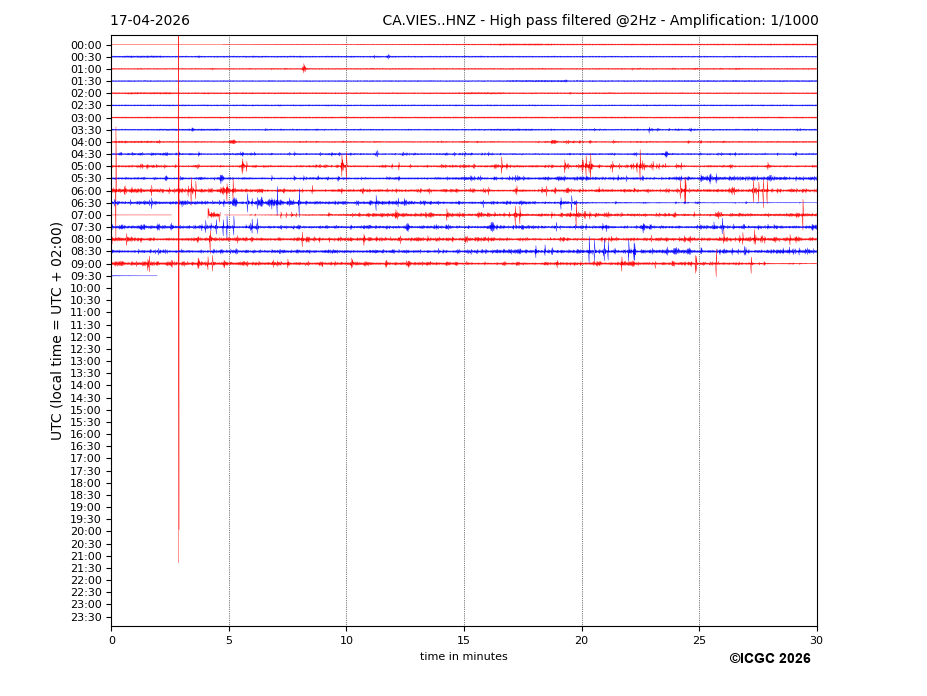
Task: Click the 15 minute x-axis tick label
Action: click(464, 640)
